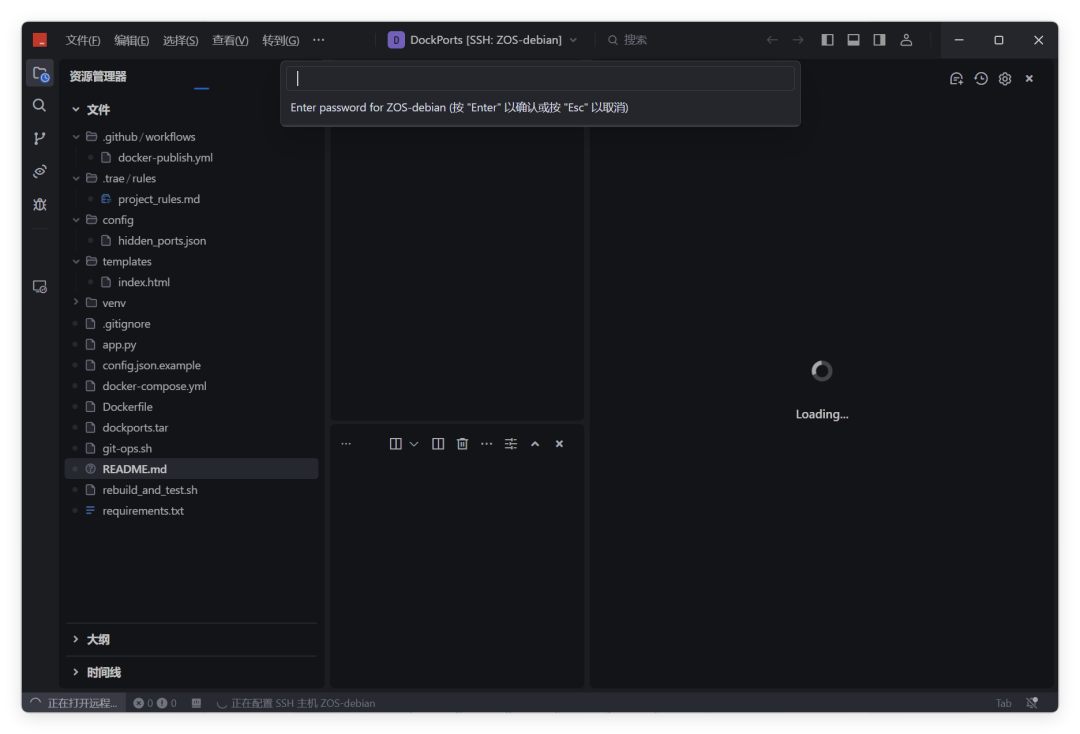This screenshot has height=734, width=1080.
Task: Click the leftmost panel ellipsis
Action: coord(346,443)
